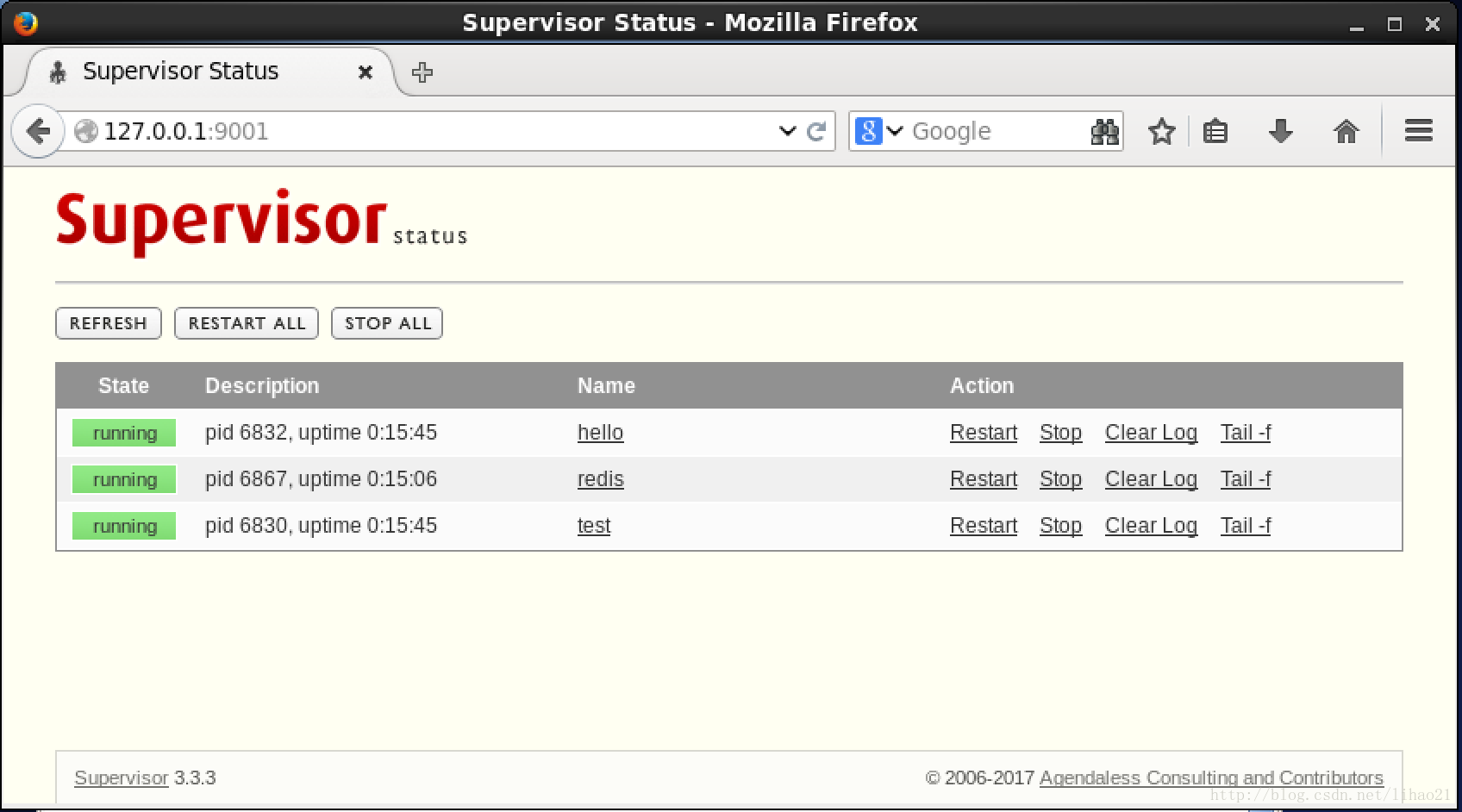Clear Log for the test process
1462x812 pixels.
(1151, 526)
